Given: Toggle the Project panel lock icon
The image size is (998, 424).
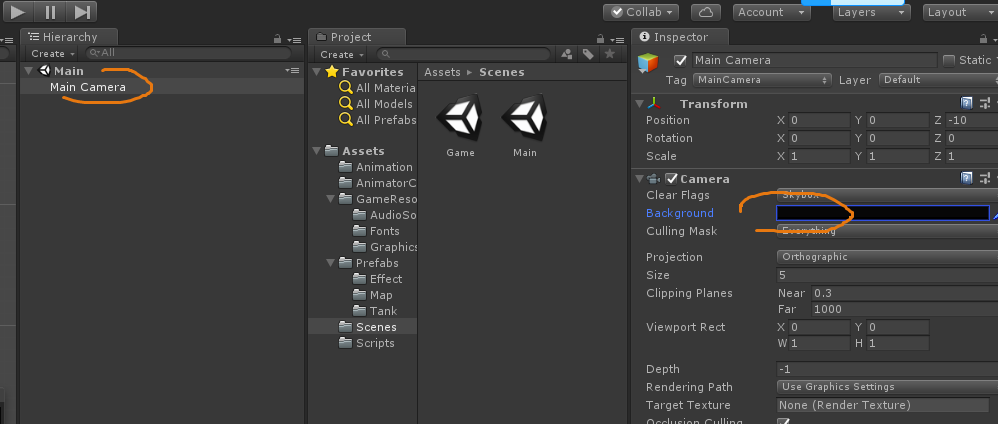Looking at the screenshot, I should tap(600, 39).
